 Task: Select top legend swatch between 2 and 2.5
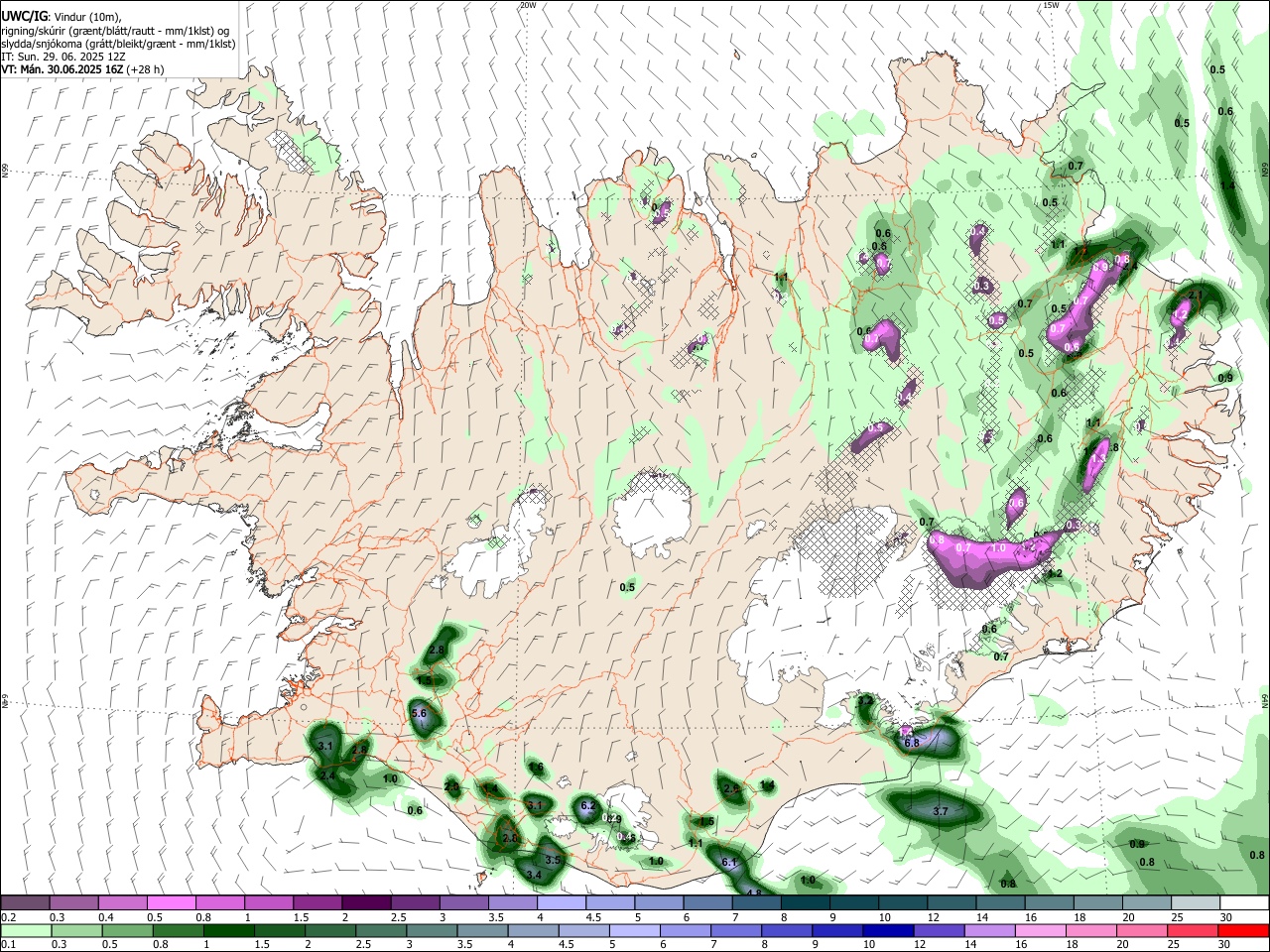pos(365,902)
